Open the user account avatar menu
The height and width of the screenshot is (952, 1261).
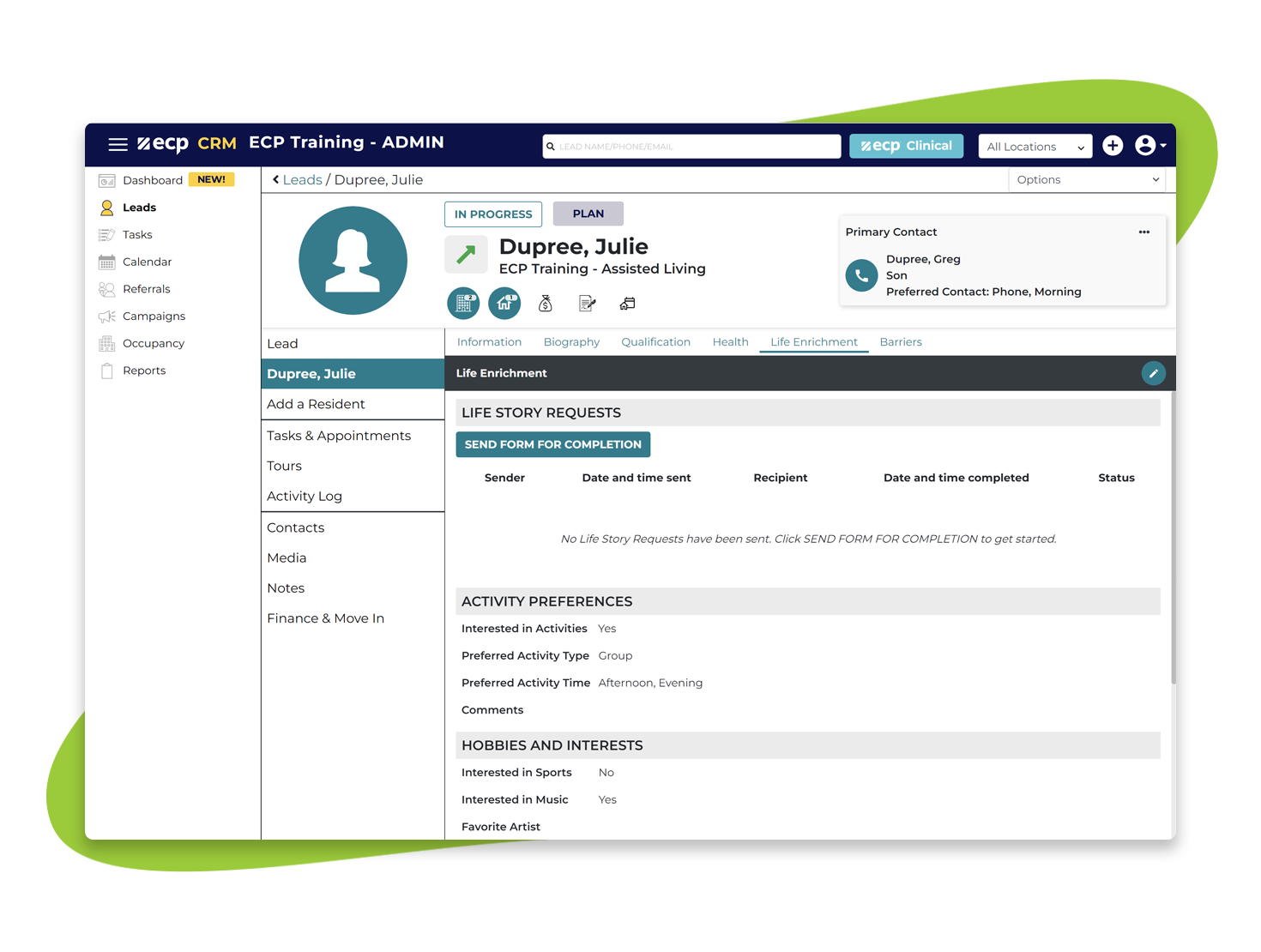click(x=1146, y=146)
